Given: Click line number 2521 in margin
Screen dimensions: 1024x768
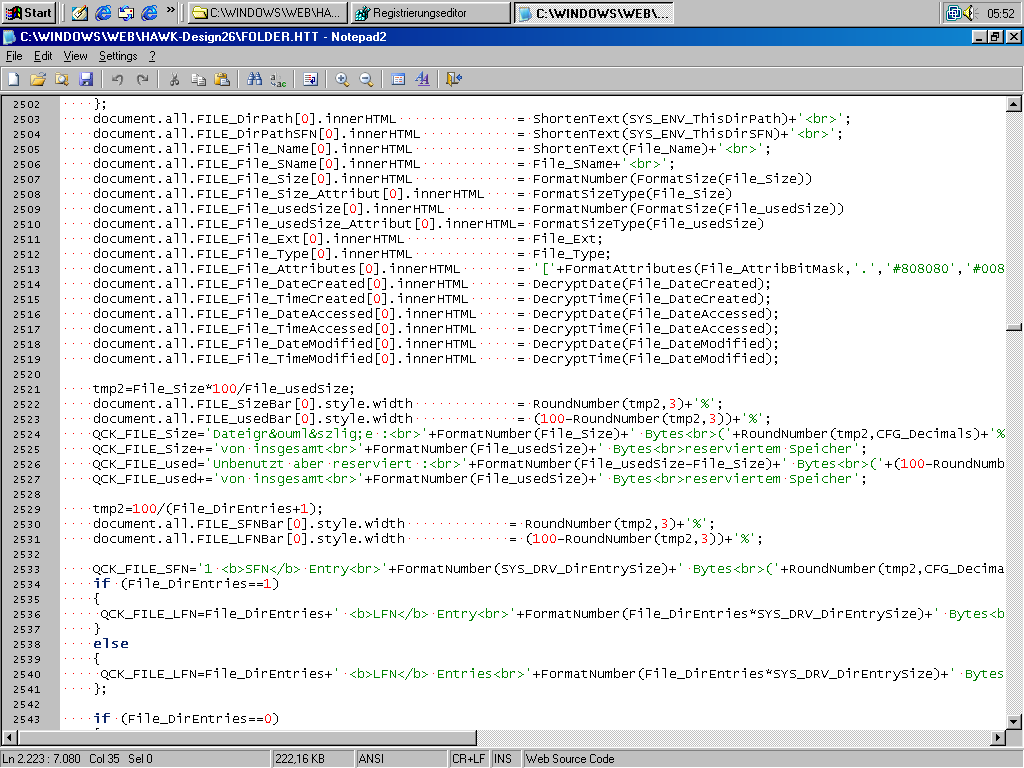Looking at the screenshot, I should [27, 389].
